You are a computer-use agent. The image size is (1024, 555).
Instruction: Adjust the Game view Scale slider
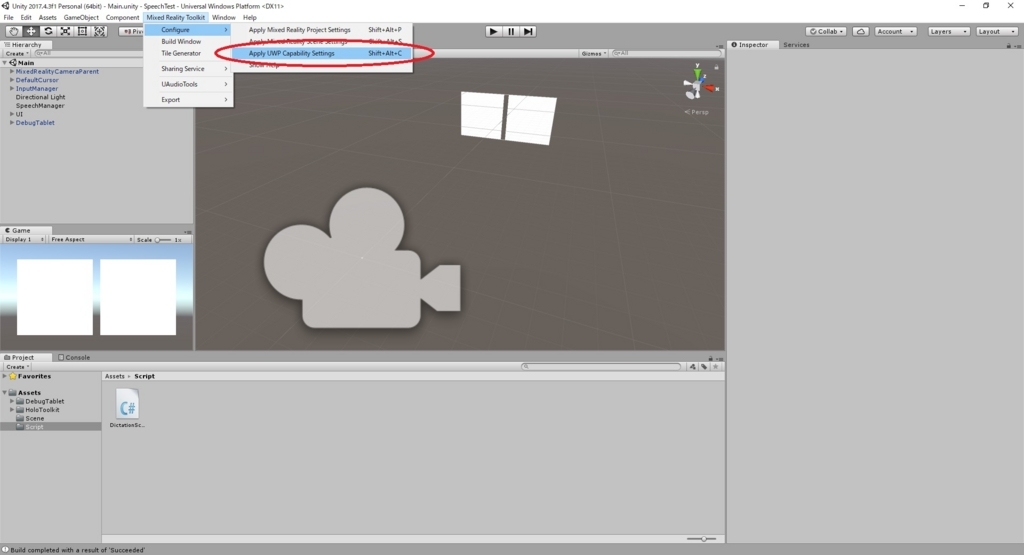[163, 240]
